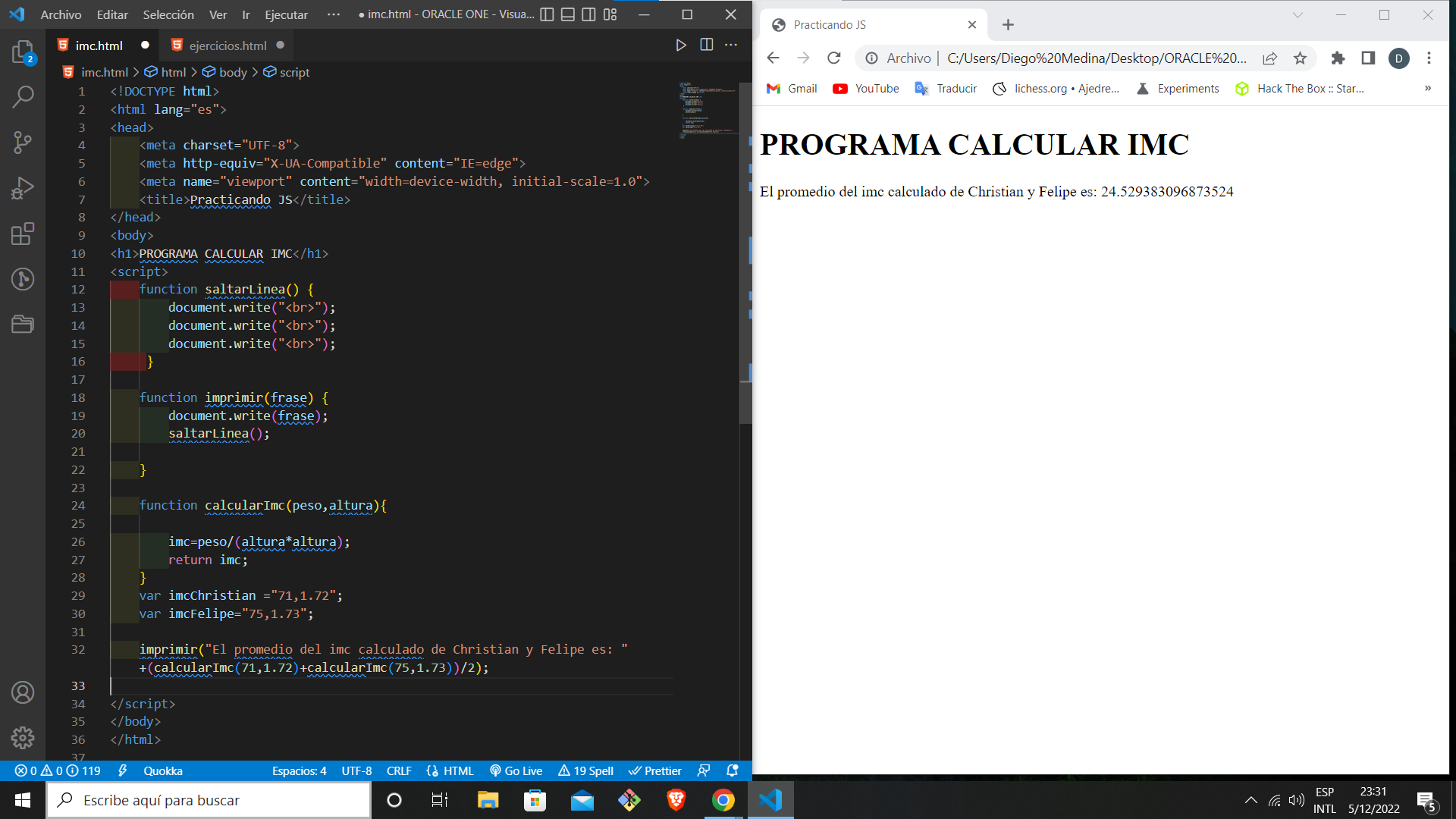Open the Manage gear icon in VS Code
This screenshot has width=1456, height=819.
[x=23, y=737]
